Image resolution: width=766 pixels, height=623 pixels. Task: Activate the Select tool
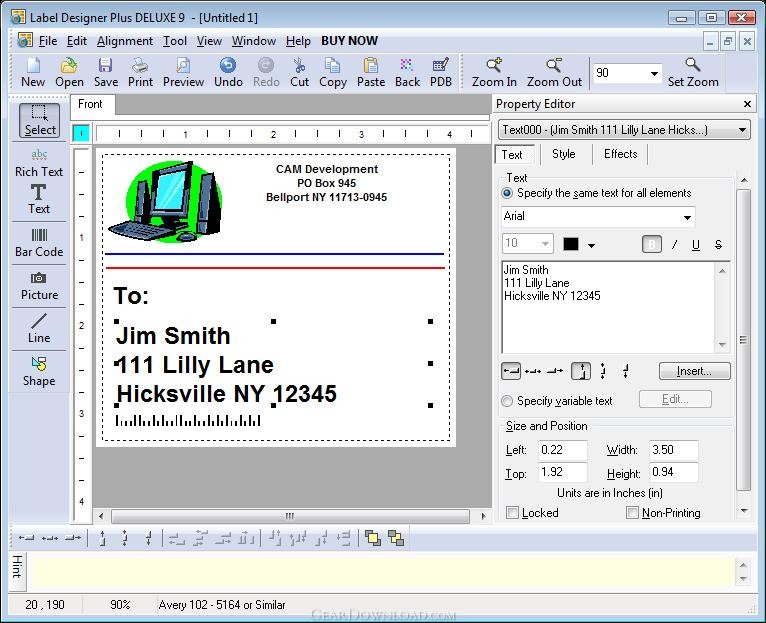tap(40, 120)
